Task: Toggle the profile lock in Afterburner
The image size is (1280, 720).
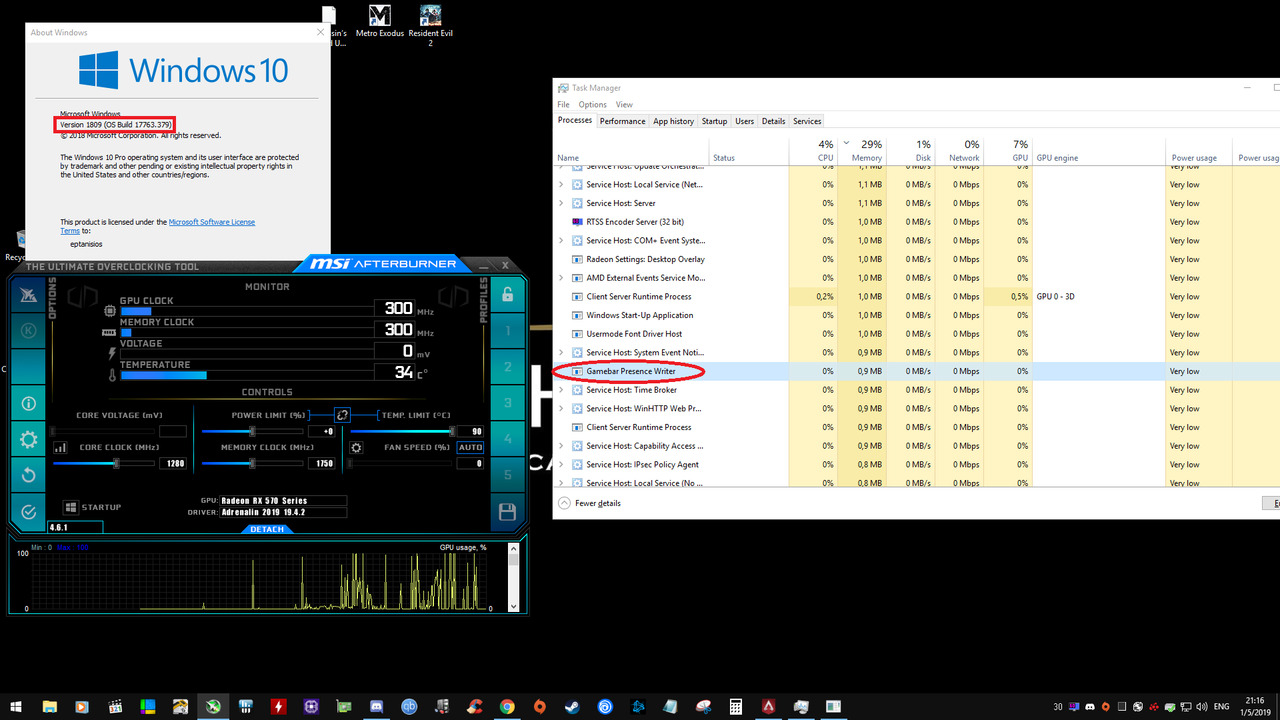Action: [507, 294]
